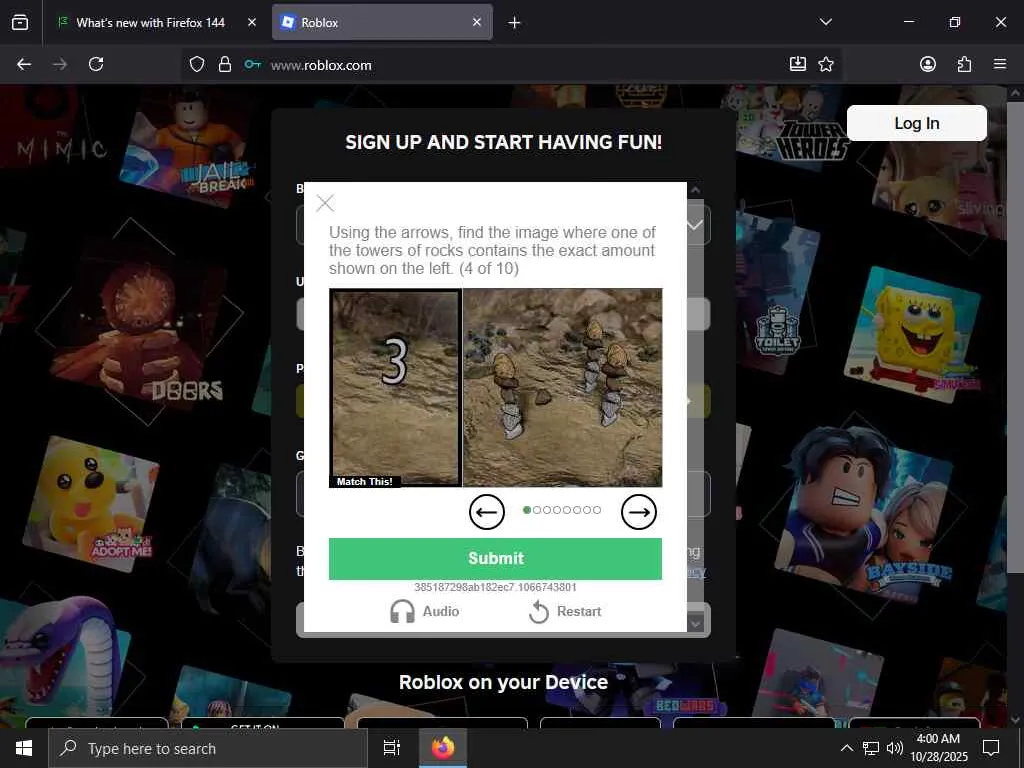Open the saved password key icon
This screenshot has width=1024, height=768.
252,64
